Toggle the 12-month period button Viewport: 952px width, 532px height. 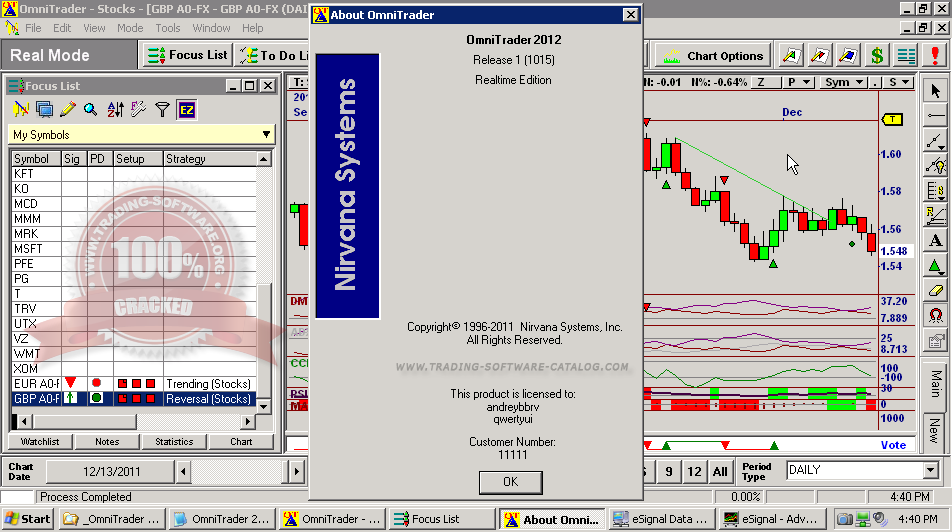[x=694, y=471]
